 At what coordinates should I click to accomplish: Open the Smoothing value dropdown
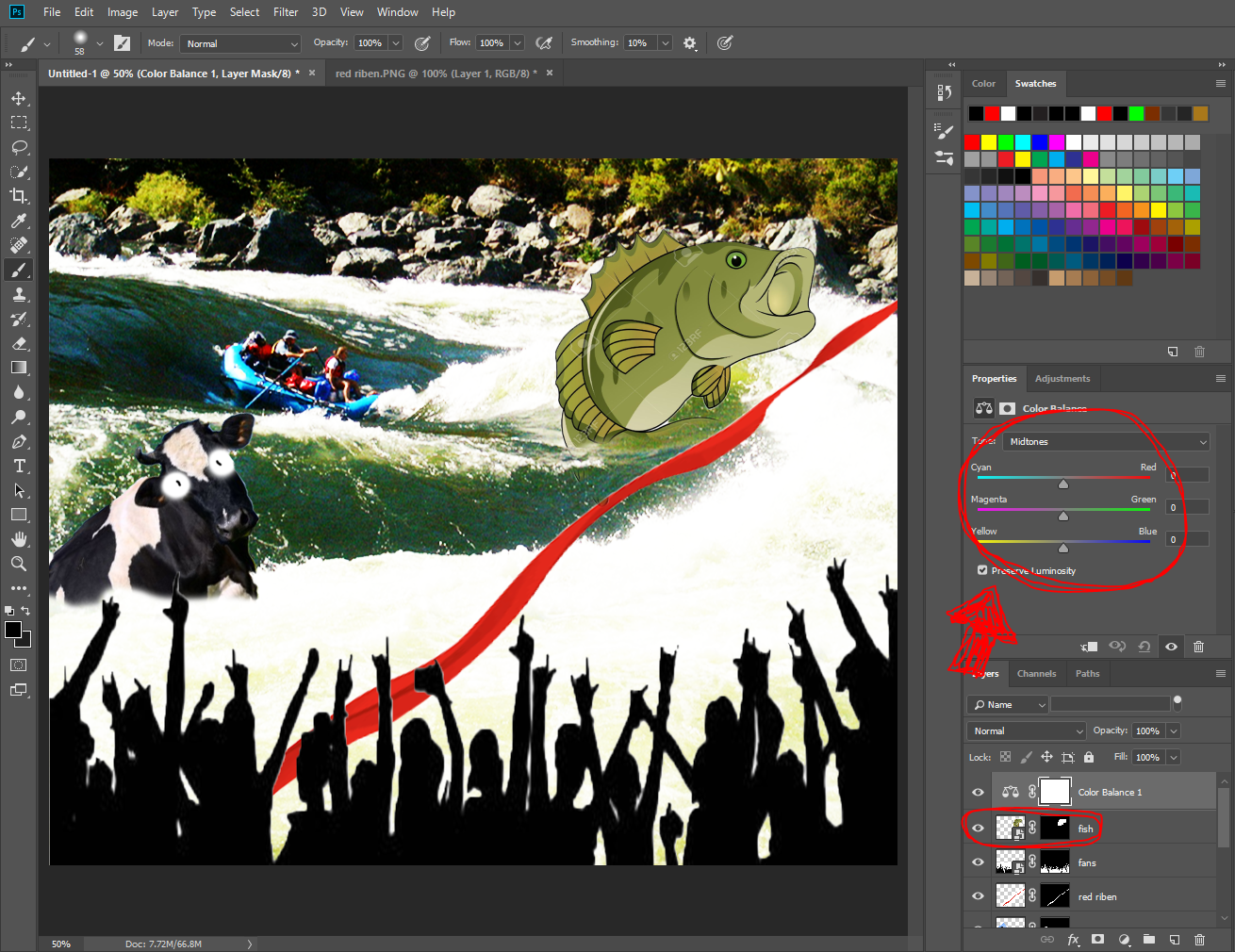[x=666, y=43]
